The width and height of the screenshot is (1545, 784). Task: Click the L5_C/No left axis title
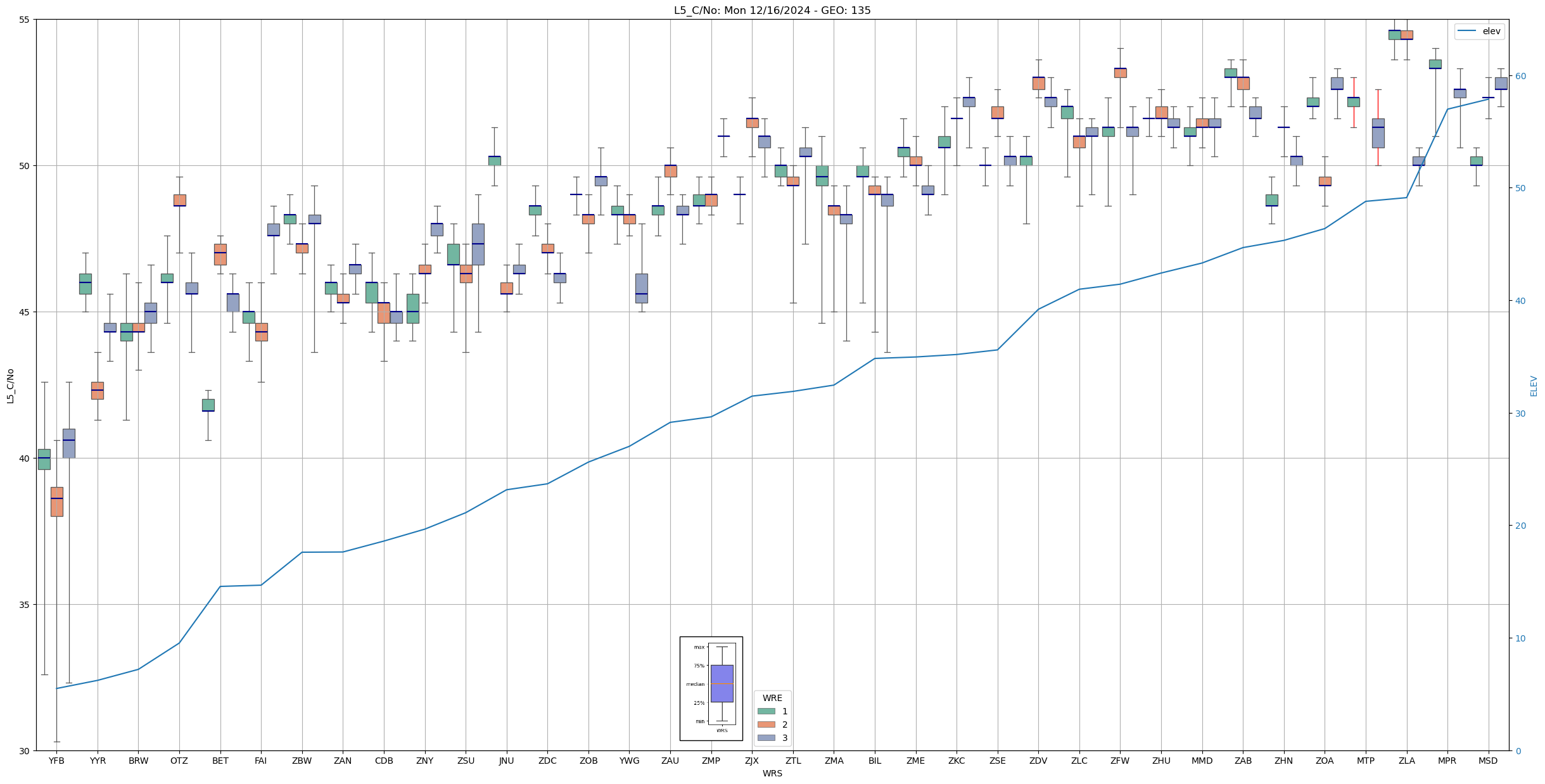(10, 386)
